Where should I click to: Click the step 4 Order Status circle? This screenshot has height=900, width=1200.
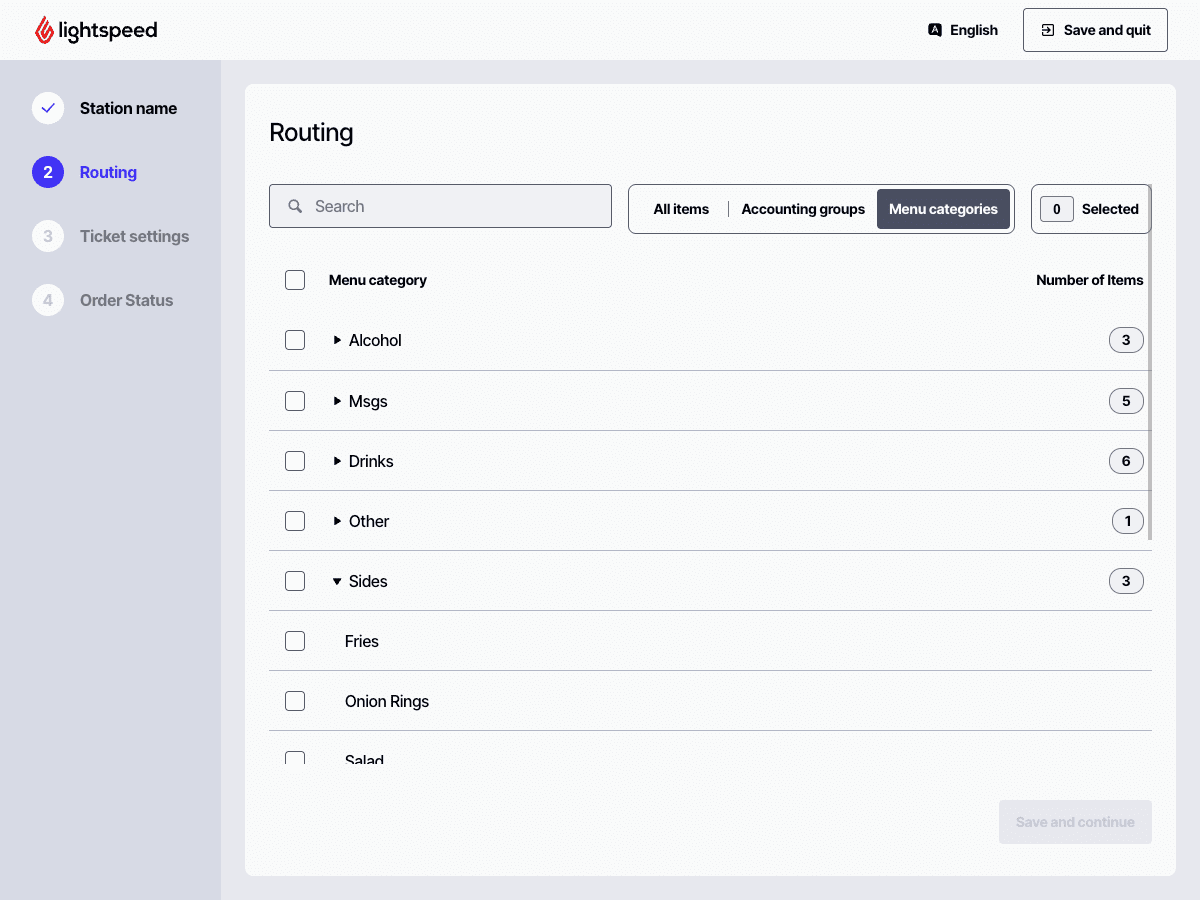coord(48,300)
